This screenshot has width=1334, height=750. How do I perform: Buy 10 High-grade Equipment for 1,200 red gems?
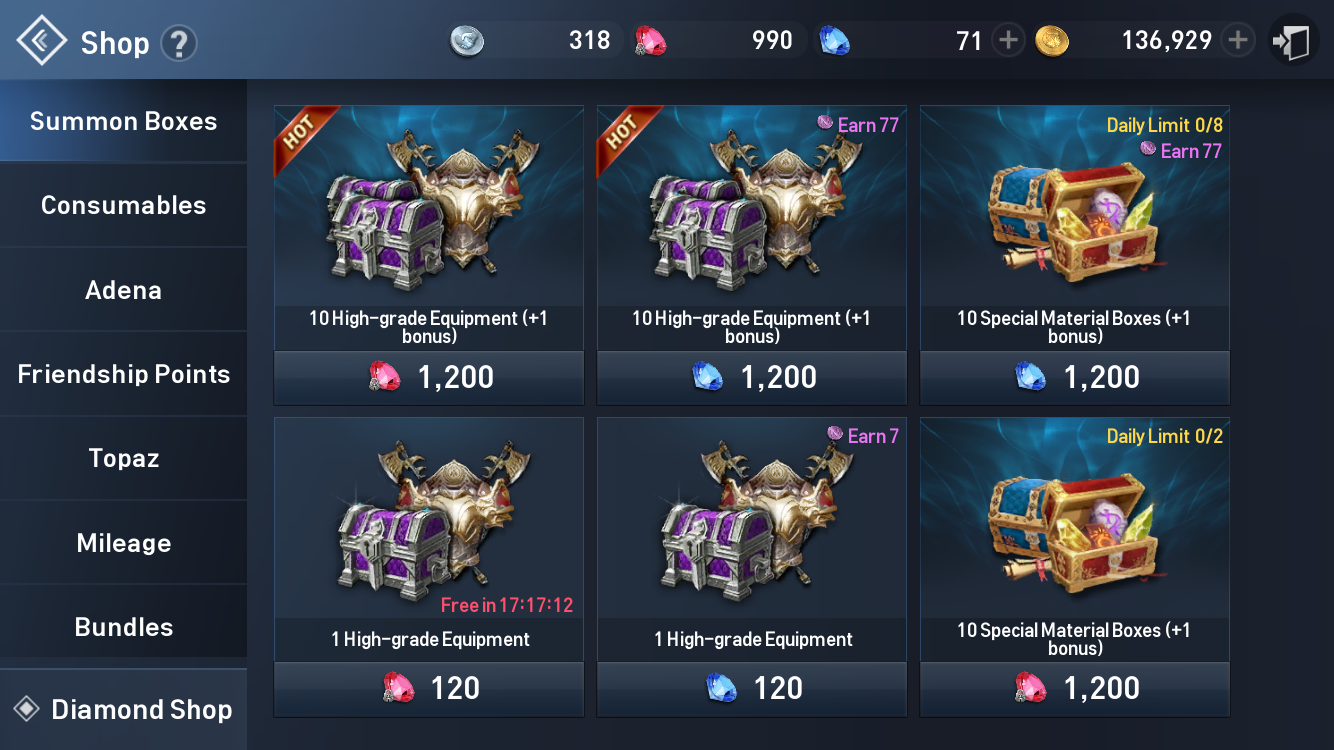point(429,377)
